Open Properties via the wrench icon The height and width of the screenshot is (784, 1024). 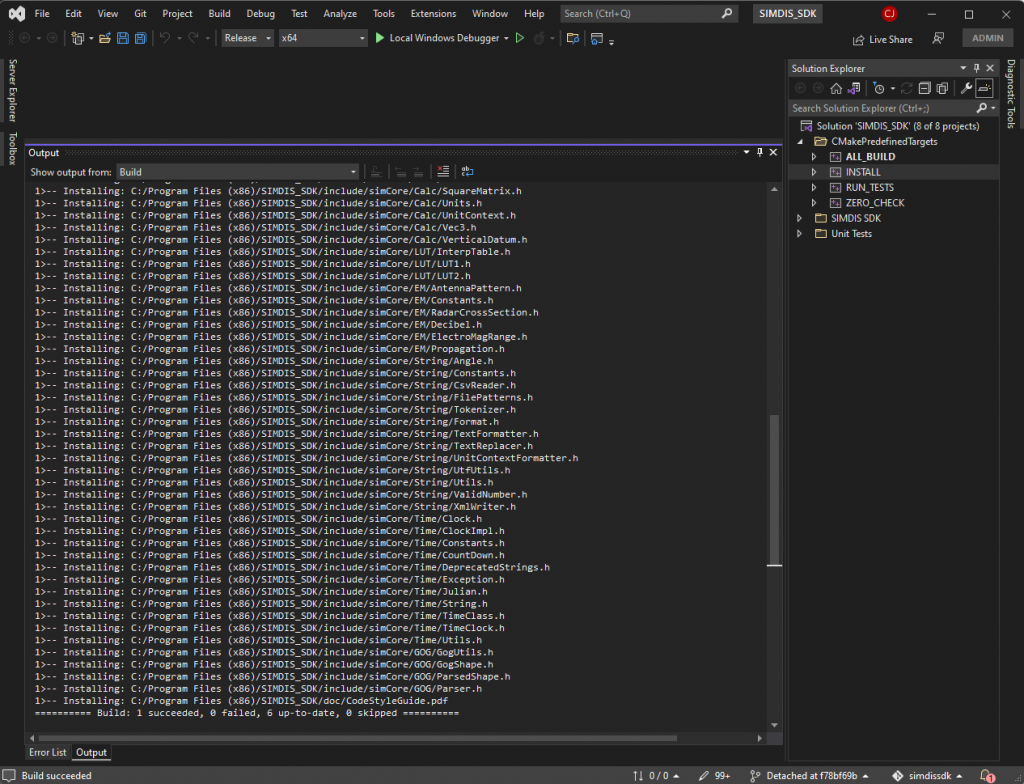coord(966,88)
